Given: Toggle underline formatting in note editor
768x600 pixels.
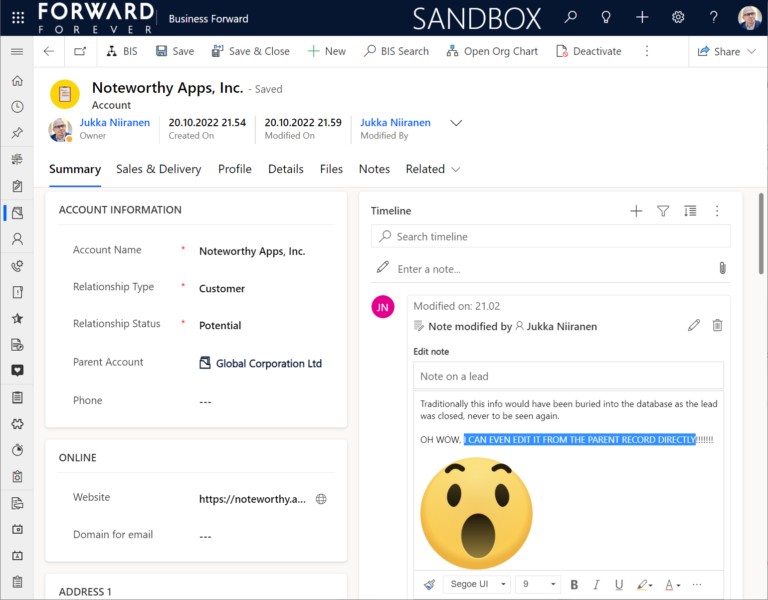Looking at the screenshot, I should click(x=619, y=585).
